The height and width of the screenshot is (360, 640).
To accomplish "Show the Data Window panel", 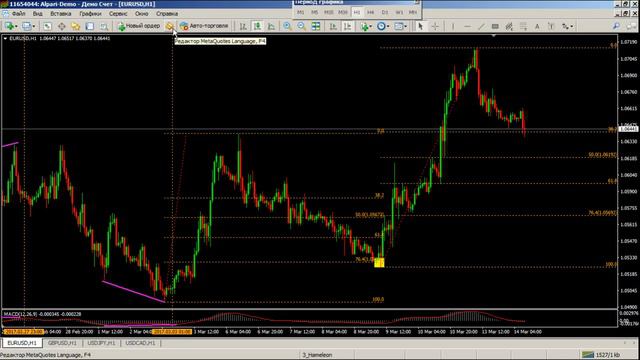I will 62,26.
